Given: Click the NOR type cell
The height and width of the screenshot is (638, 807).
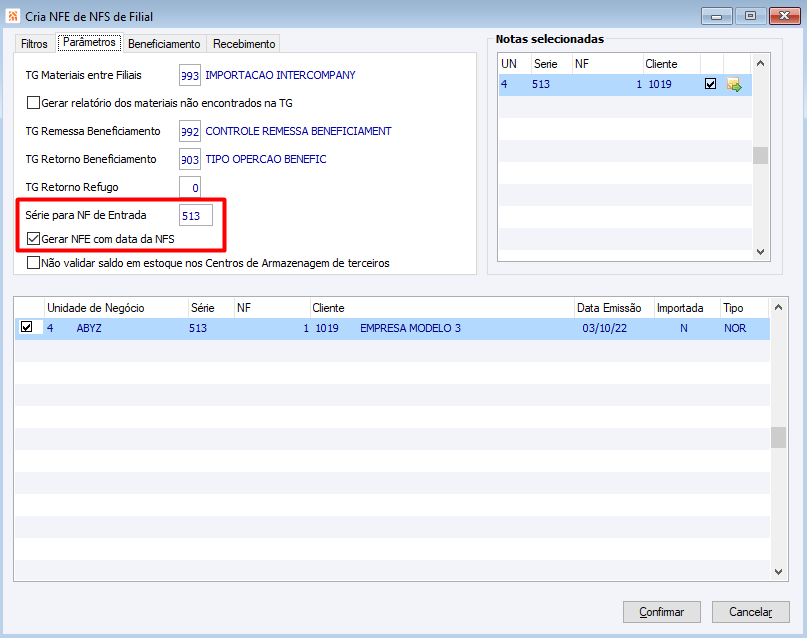Looking at the screenshot, I should pos(735,328).
